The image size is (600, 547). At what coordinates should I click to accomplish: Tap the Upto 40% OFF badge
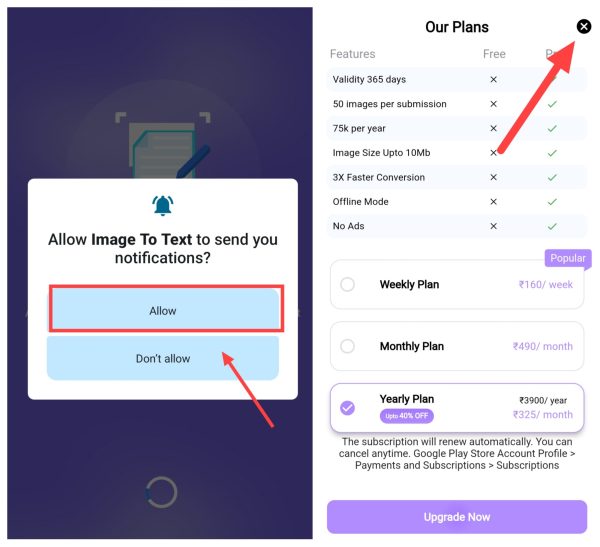pos(406,416)
